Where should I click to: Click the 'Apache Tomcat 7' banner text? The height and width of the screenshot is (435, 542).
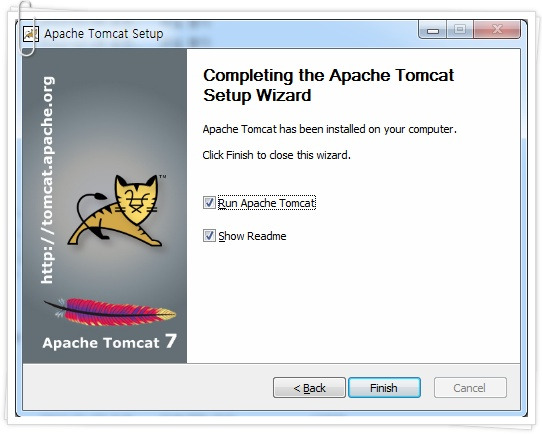pyautogui.click(x=110, y=342)
